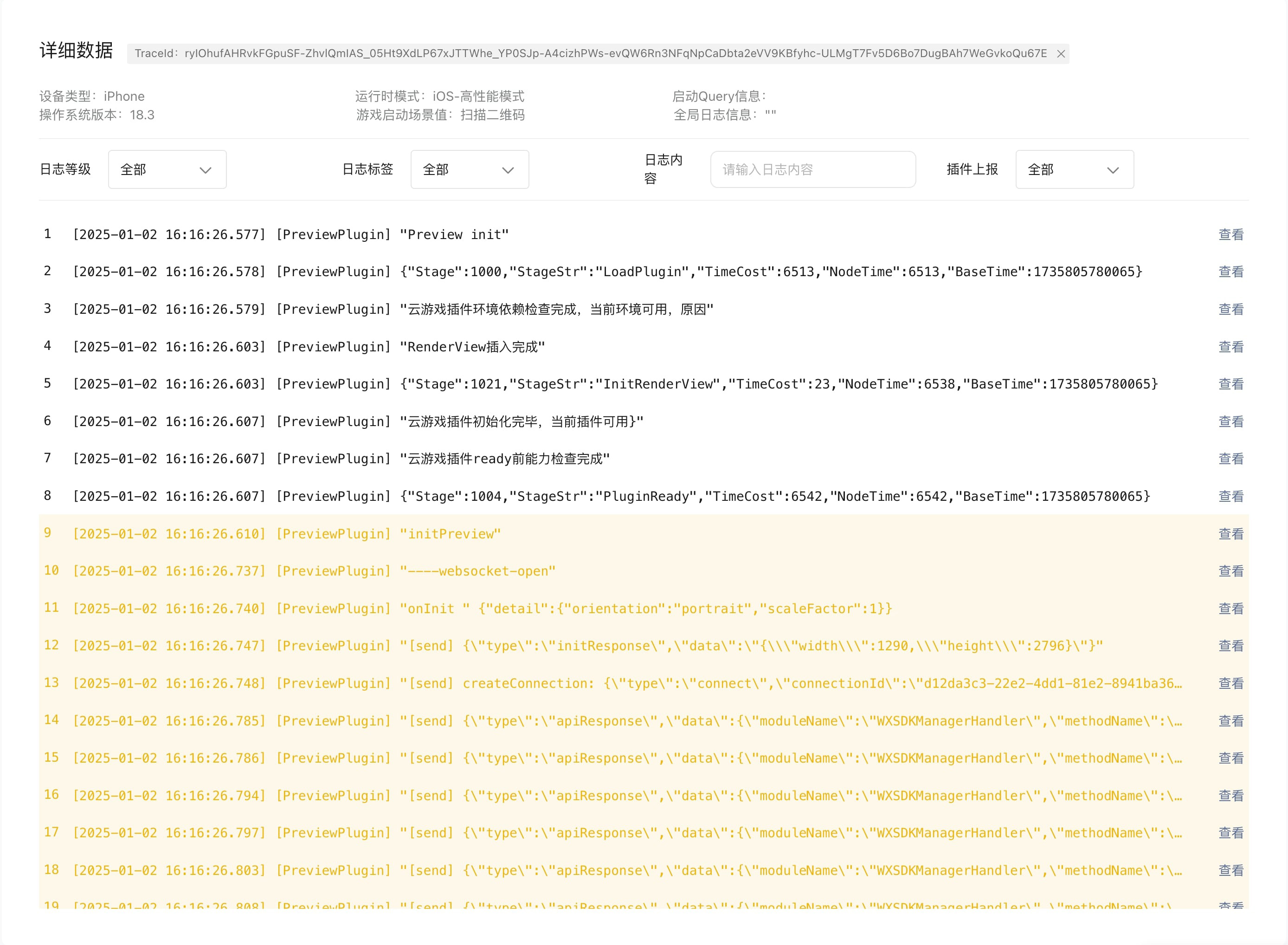
Task: Click 查看 for RenderView插入完成 row
Action: (1231, 347)
